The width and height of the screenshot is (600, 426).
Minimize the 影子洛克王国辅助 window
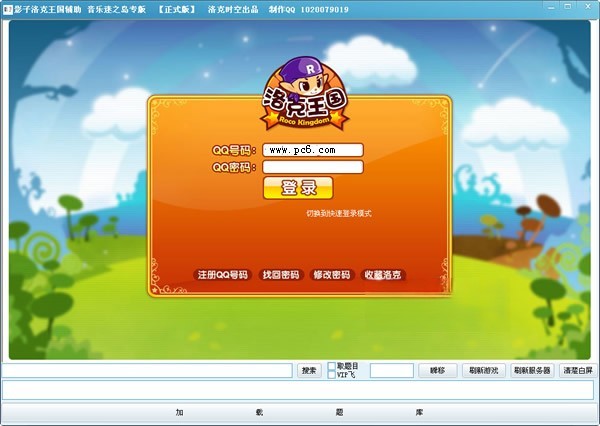pyautogui.click(x=551, y=7)
